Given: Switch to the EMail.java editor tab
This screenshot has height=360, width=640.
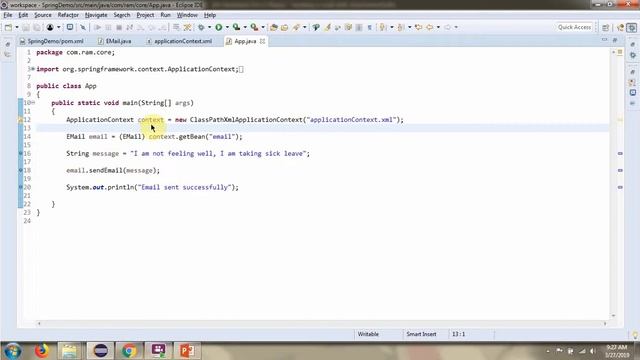Looking at the screenshot, I should click(x=115, y=41).
